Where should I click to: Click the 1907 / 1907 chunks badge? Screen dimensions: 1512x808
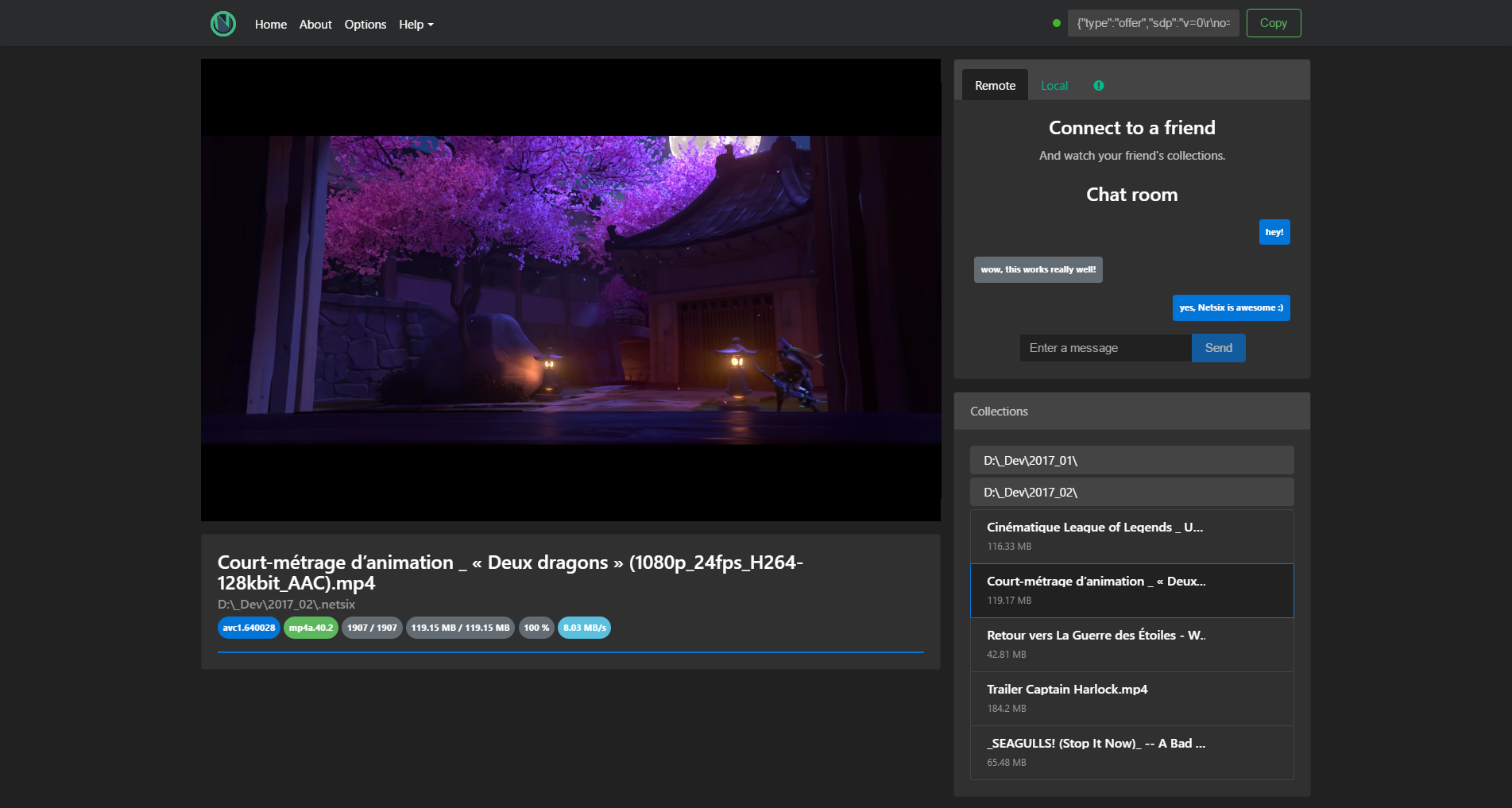coord(372,628)
